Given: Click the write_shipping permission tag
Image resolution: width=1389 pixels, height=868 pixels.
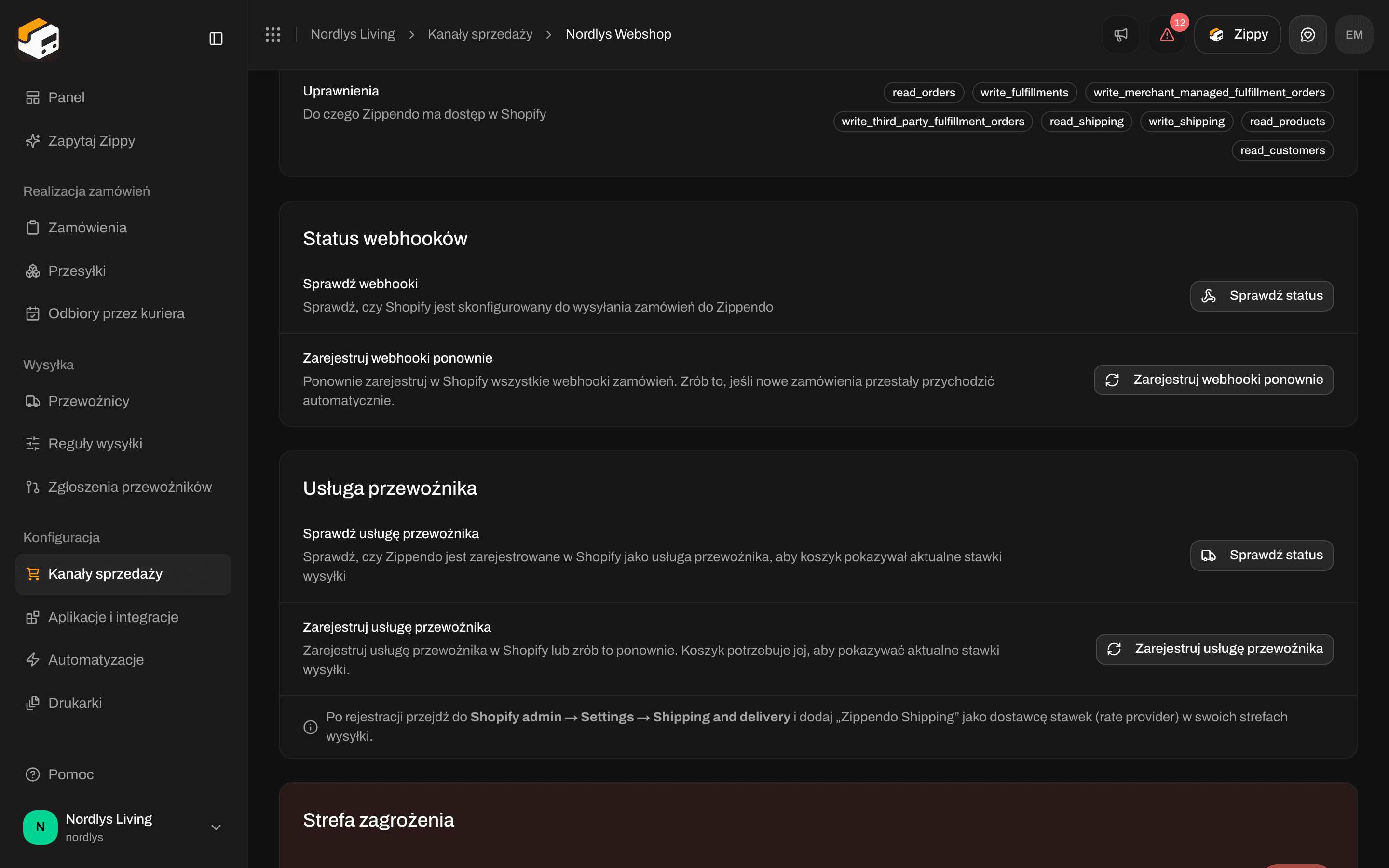Looking at the screenshot, I should 1186,122.
